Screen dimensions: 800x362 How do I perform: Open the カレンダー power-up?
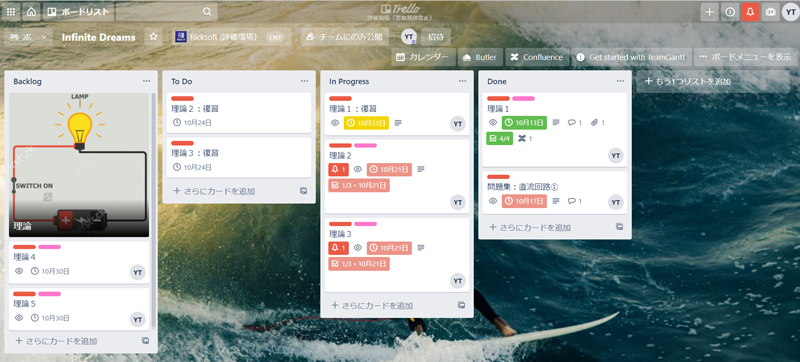423,57
